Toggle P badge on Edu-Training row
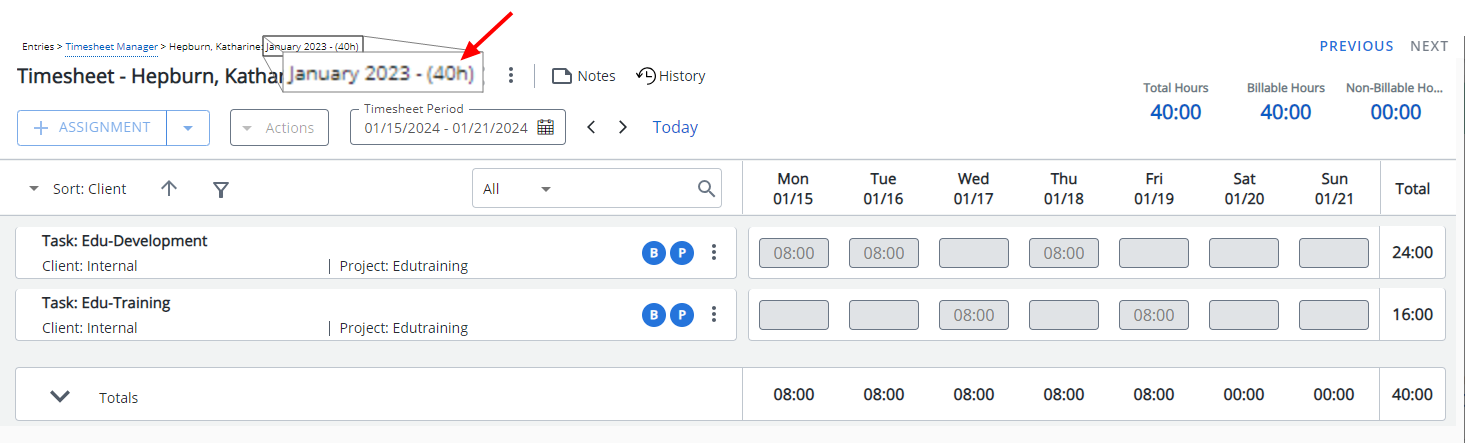Viewport: 1465px width, 443px height. click(x=681, y=315)
